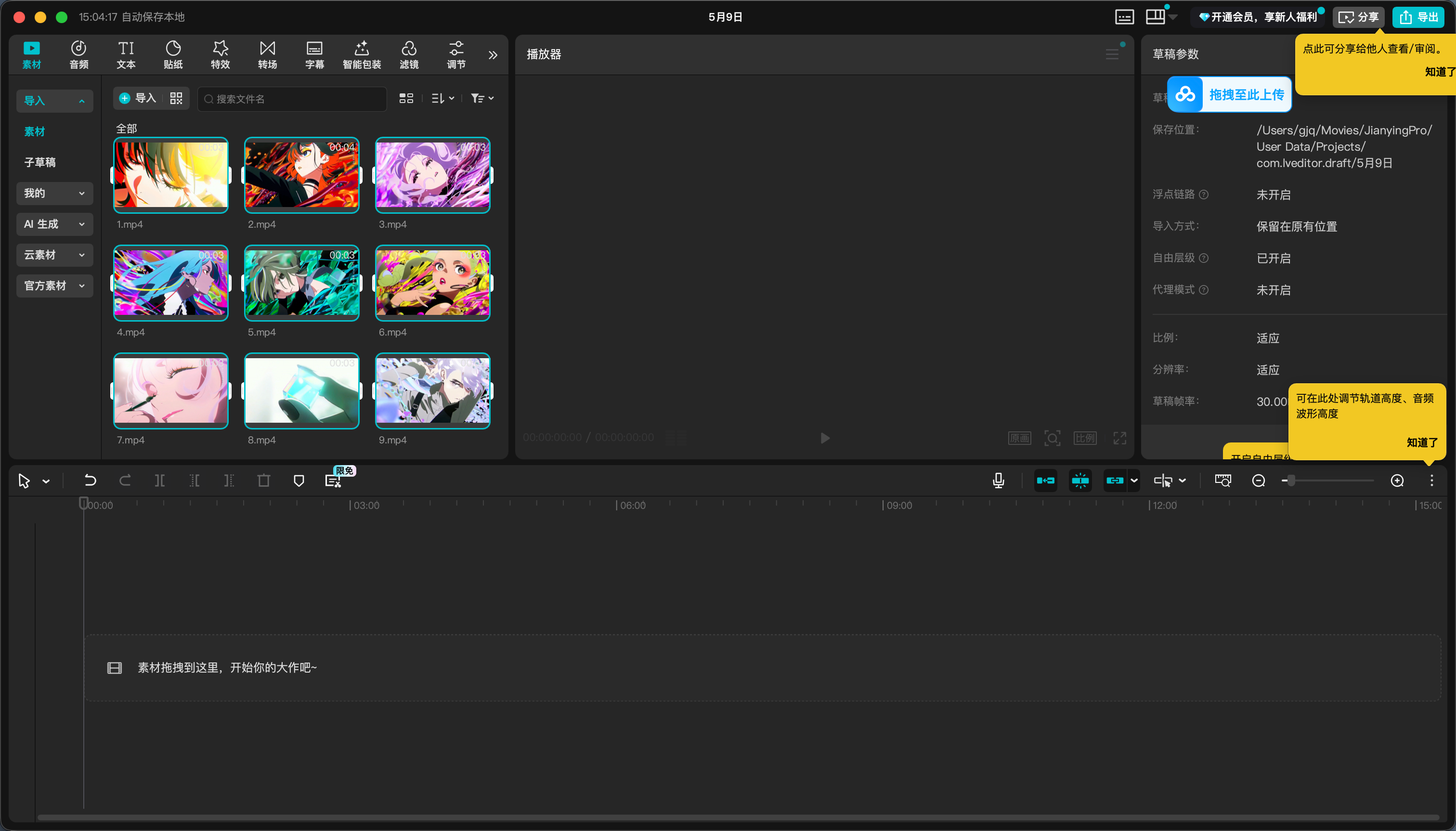Click the 导出 export button
This screenshot has height=831, width=1456.
coord(1418,17)
